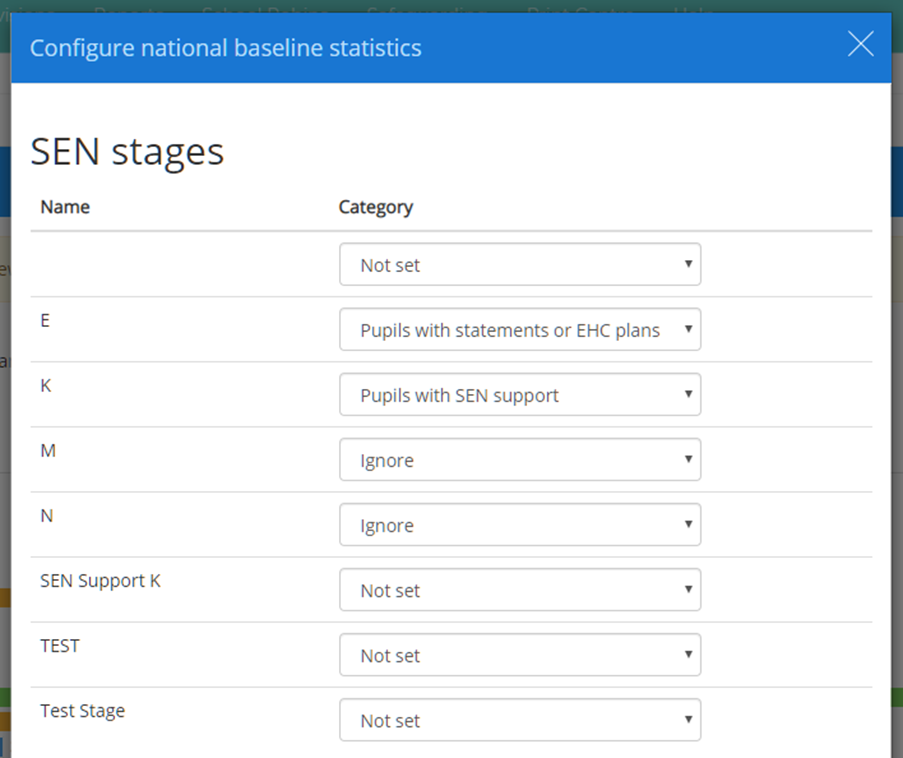The width and height of the screenshot is (903, 758).
Task: Open the Not set dropdown for SEN Support K
Action: (x=520, y=590)
